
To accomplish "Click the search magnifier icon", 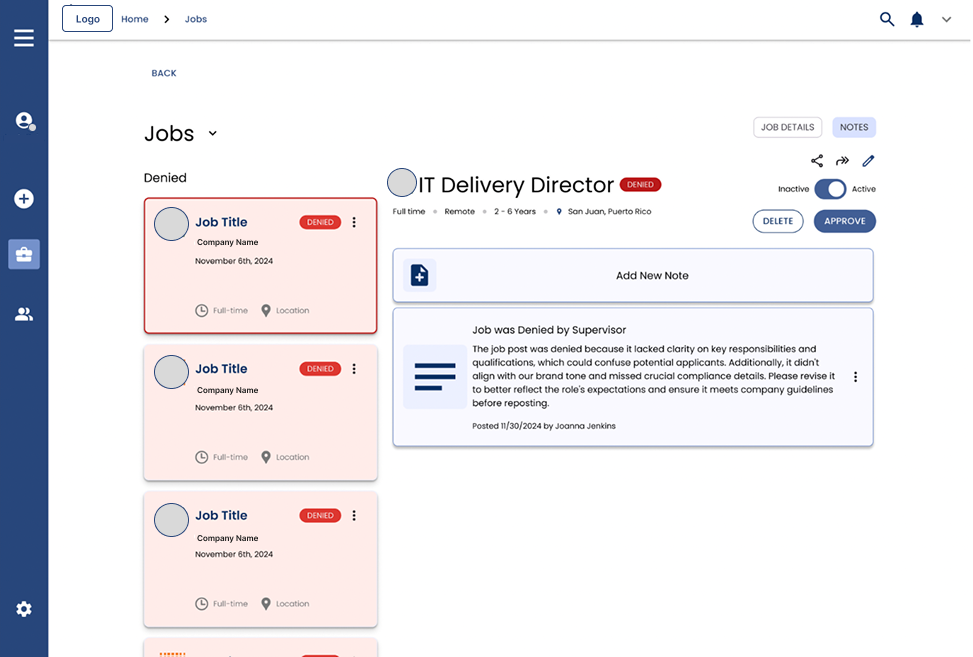I will [887, 19].
